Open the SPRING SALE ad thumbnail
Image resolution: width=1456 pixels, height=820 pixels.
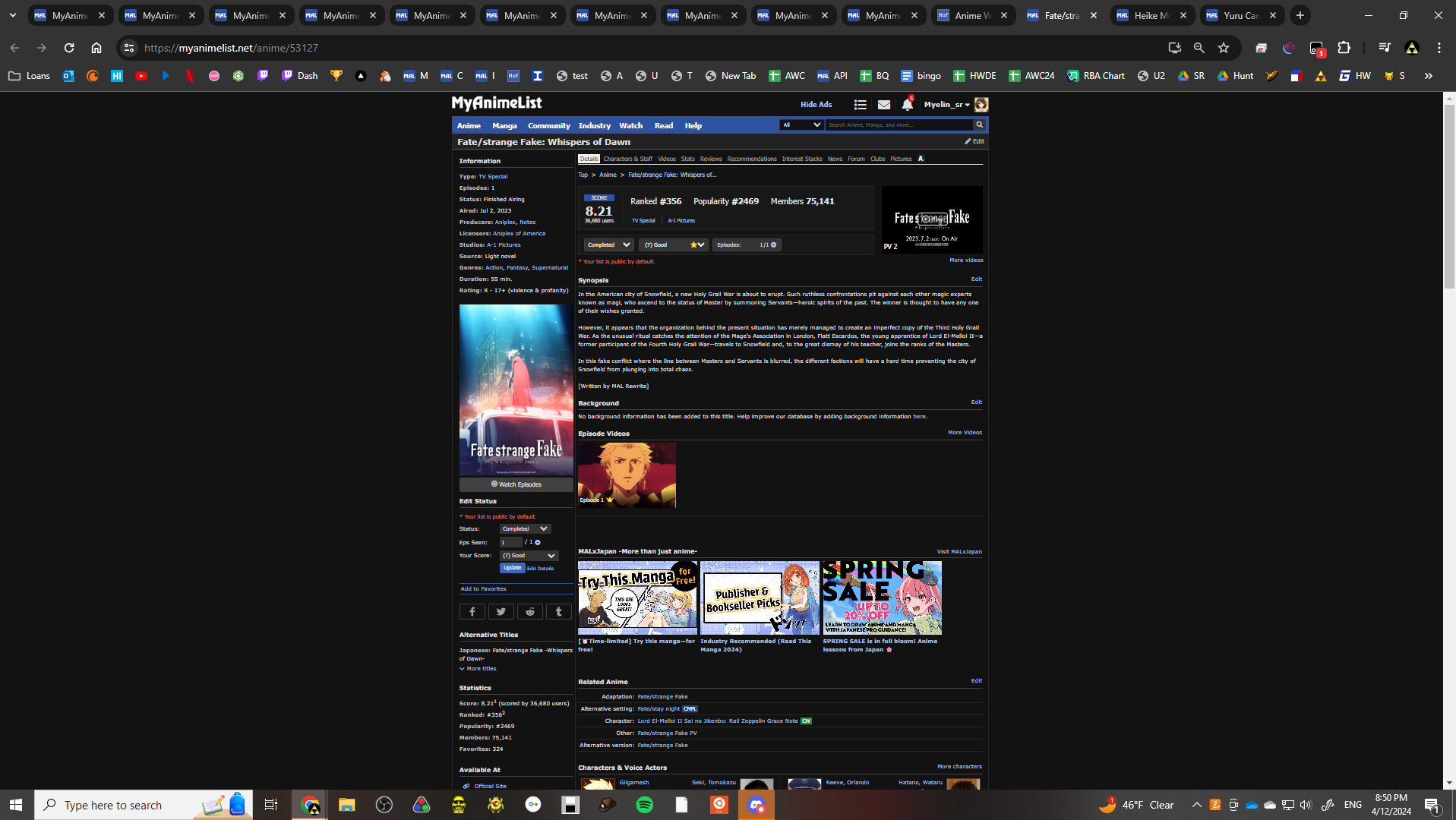click(882, 598)
